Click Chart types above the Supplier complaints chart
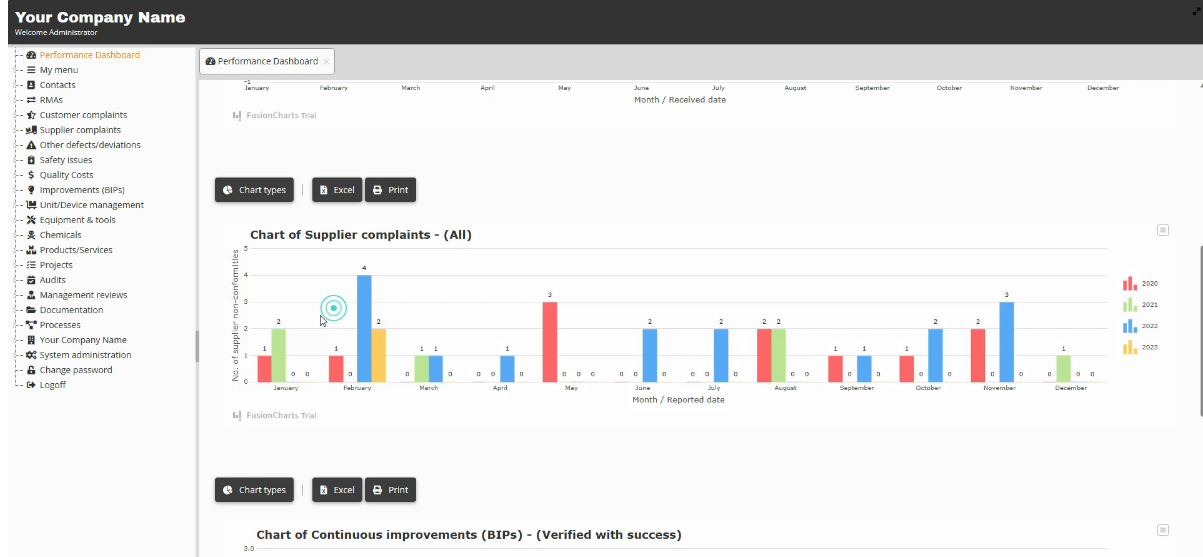1203x557 pixels. click(254, 190)
